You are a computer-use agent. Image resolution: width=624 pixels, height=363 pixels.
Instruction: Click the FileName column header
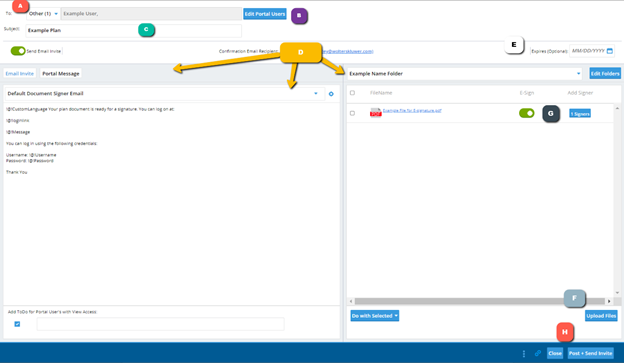[x=381, y=93]
